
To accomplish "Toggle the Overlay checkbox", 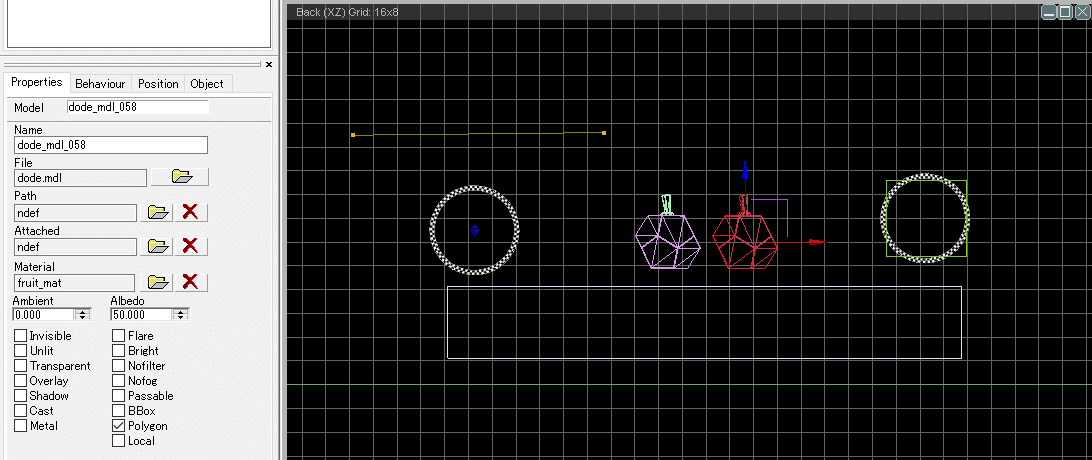I will pyautogui.click(x=21, y=381).
